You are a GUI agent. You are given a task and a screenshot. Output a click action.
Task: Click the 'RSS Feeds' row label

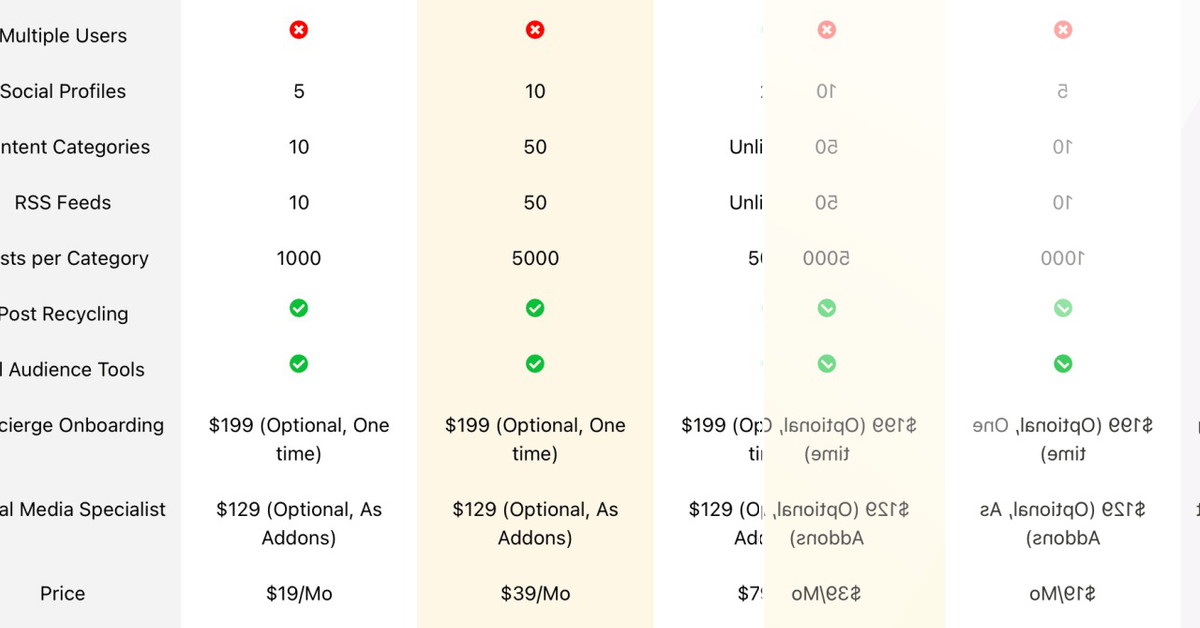tap(63, 203)
